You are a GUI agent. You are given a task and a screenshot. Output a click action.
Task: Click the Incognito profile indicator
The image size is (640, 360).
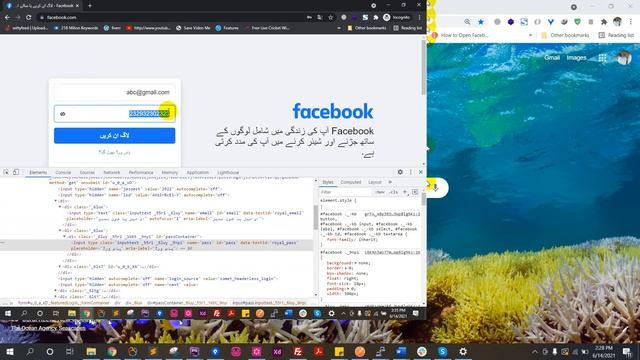(397, 17)
